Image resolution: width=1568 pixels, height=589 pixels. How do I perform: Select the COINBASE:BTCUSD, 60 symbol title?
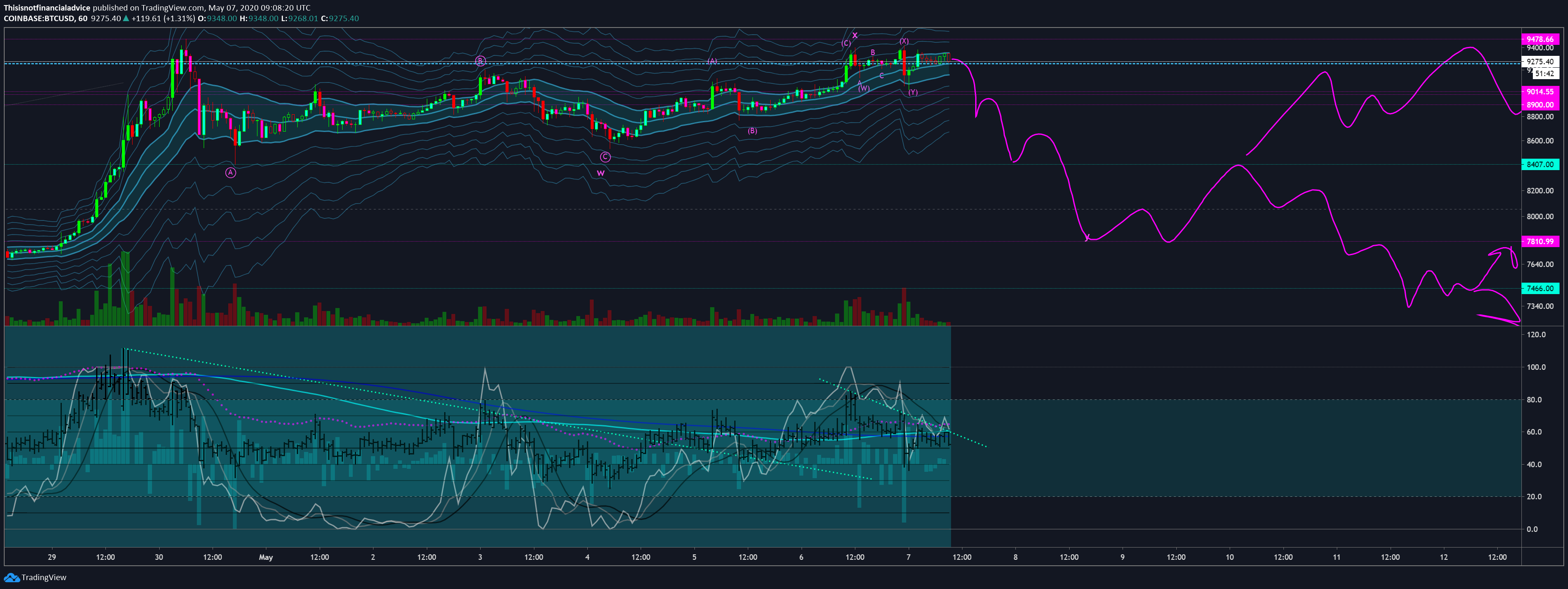coord(46,18)
